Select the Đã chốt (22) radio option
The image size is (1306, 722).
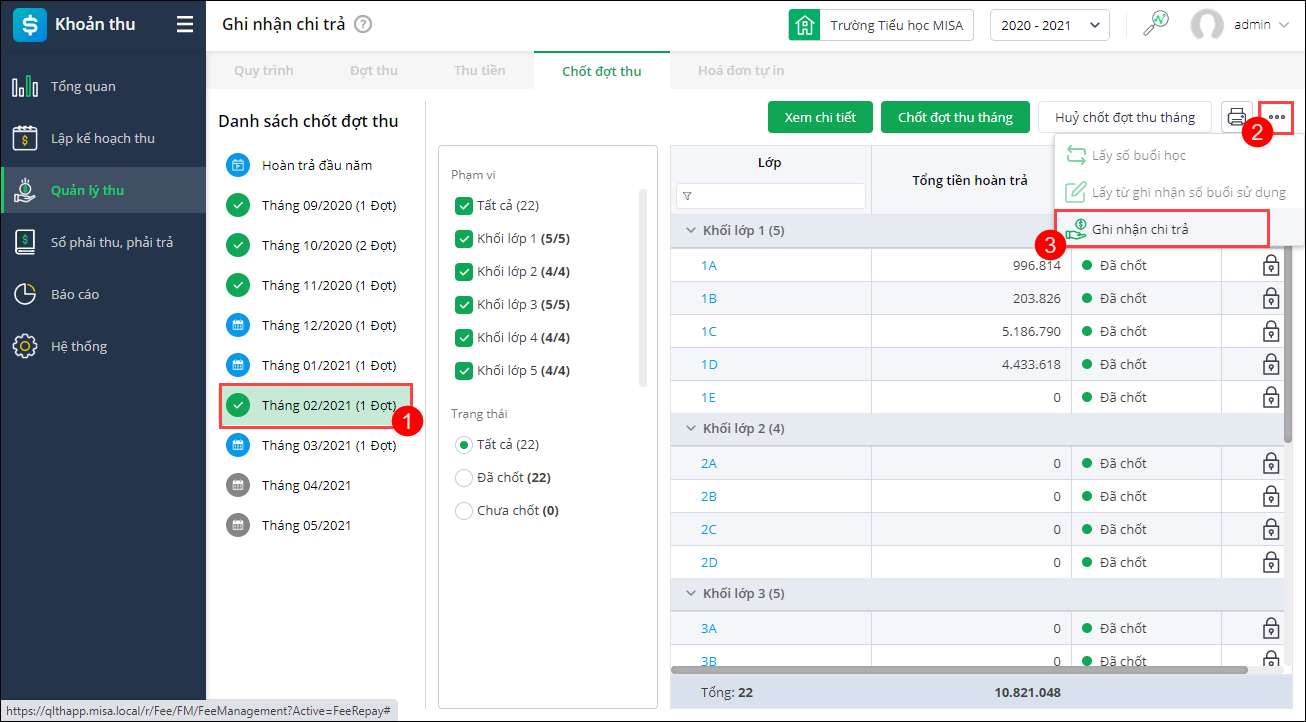pyautogui.click(x=463, y=478)
